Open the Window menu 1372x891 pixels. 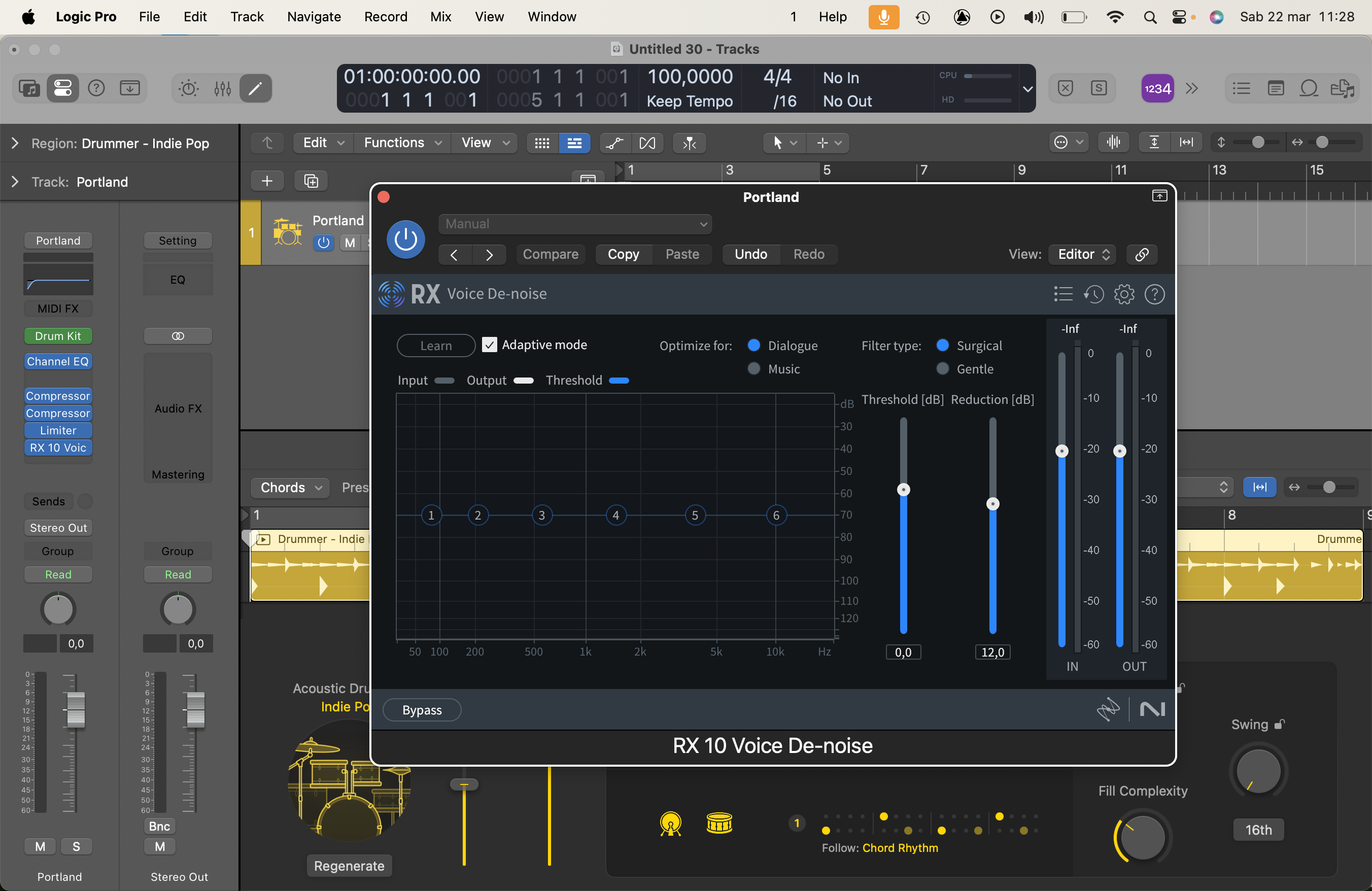[x=552, y=17]
